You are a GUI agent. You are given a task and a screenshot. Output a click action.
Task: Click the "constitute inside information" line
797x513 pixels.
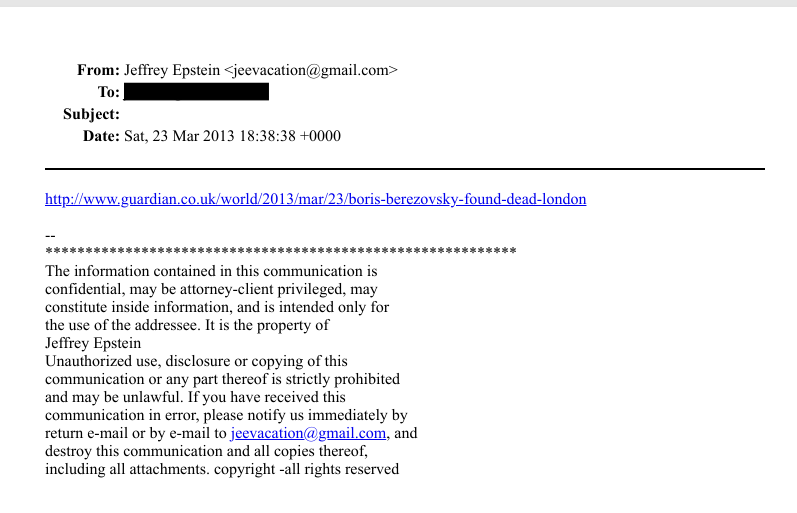click(217, 307)
